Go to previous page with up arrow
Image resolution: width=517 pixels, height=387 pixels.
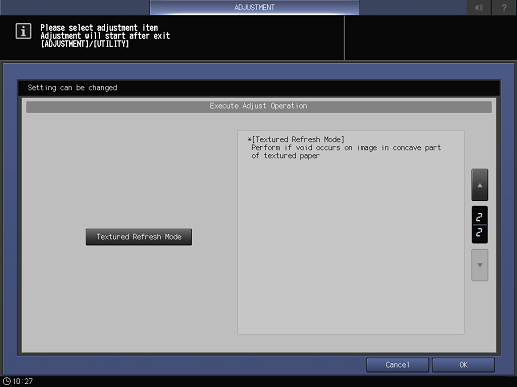pyautogui.click(x=479, y=185)
